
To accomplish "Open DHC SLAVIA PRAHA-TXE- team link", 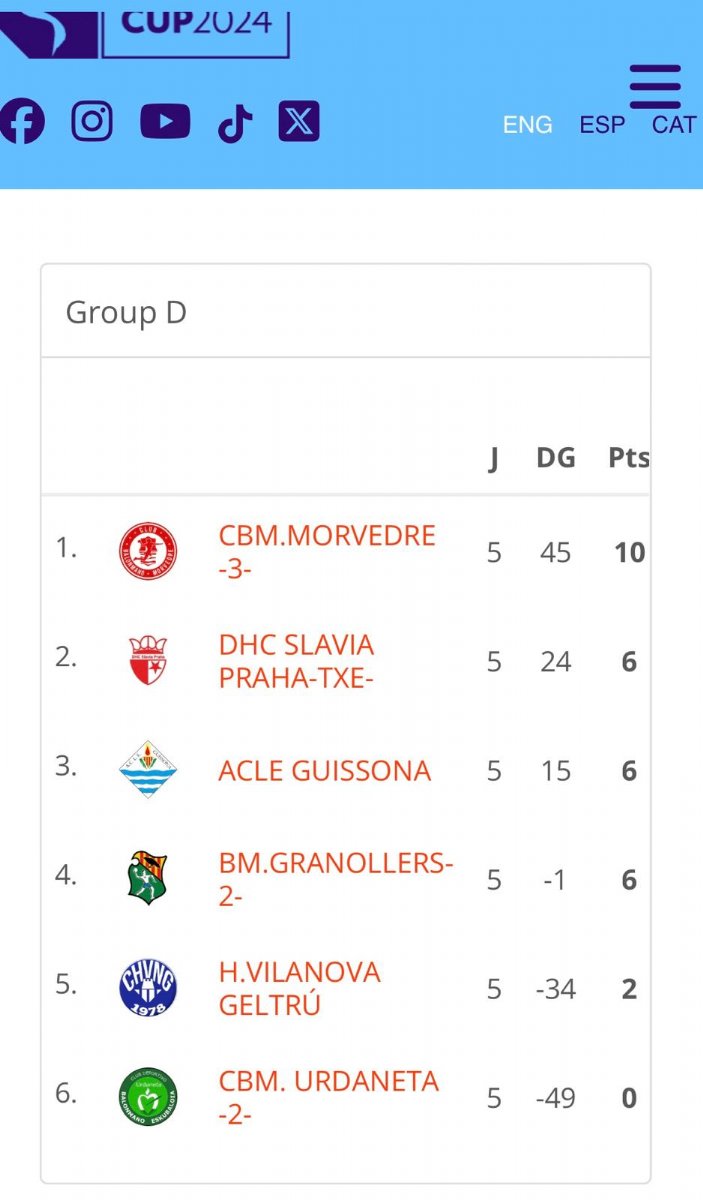I will click(x=297, y=661).
